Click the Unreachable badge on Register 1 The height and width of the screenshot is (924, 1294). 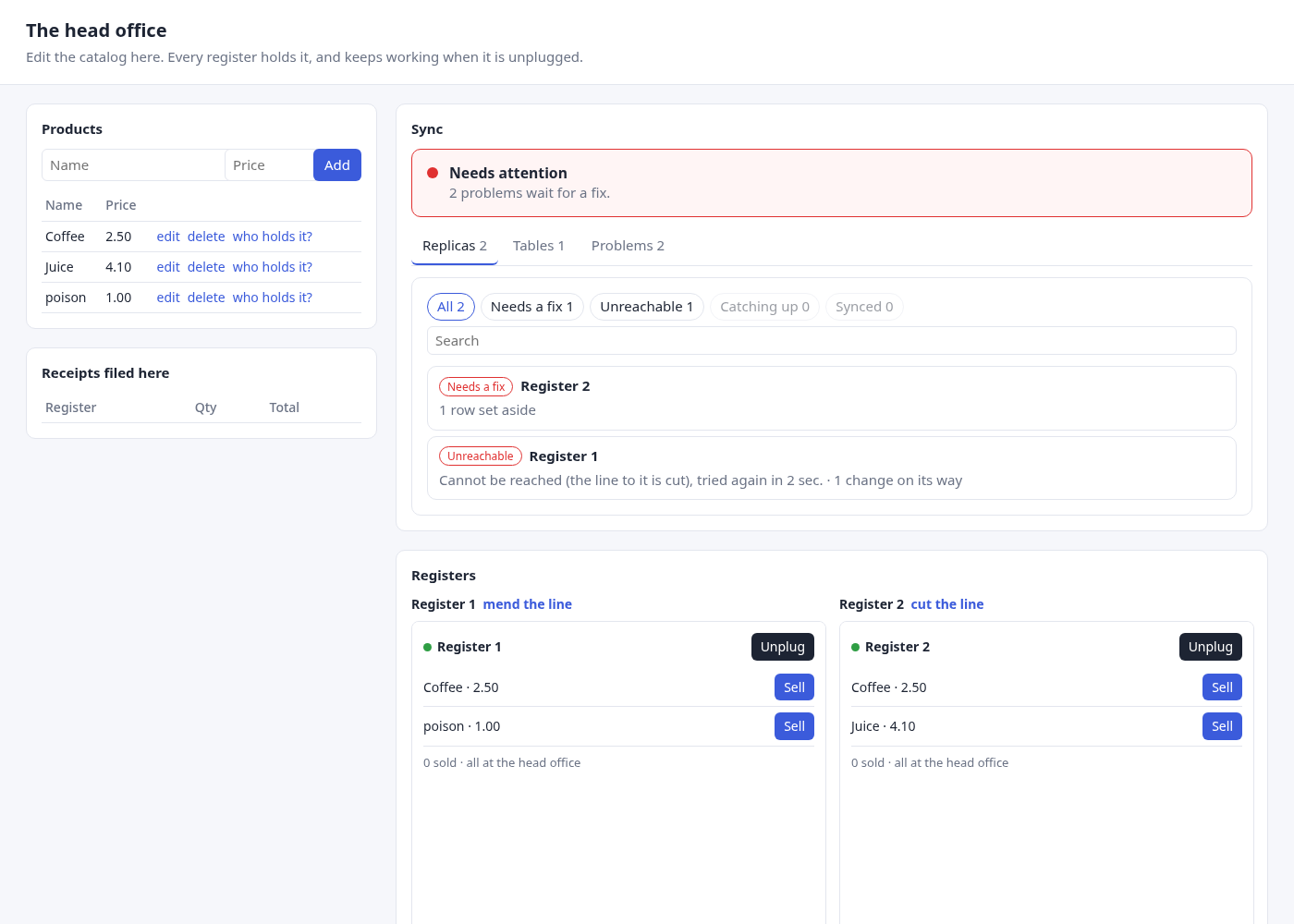tap(481, 456)
